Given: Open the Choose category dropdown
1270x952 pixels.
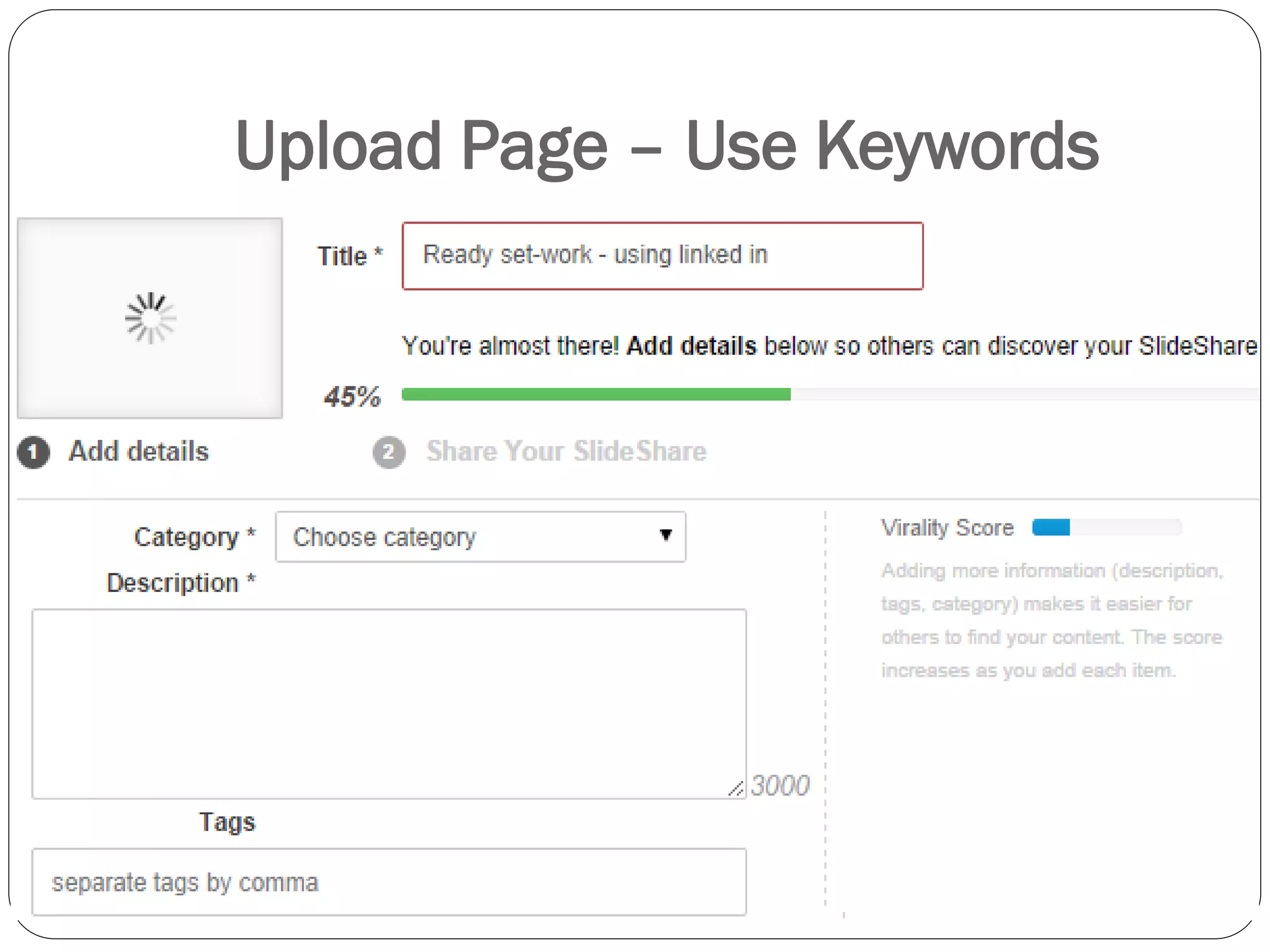Looking at the screenshot, I should click(x=481, y=537).
